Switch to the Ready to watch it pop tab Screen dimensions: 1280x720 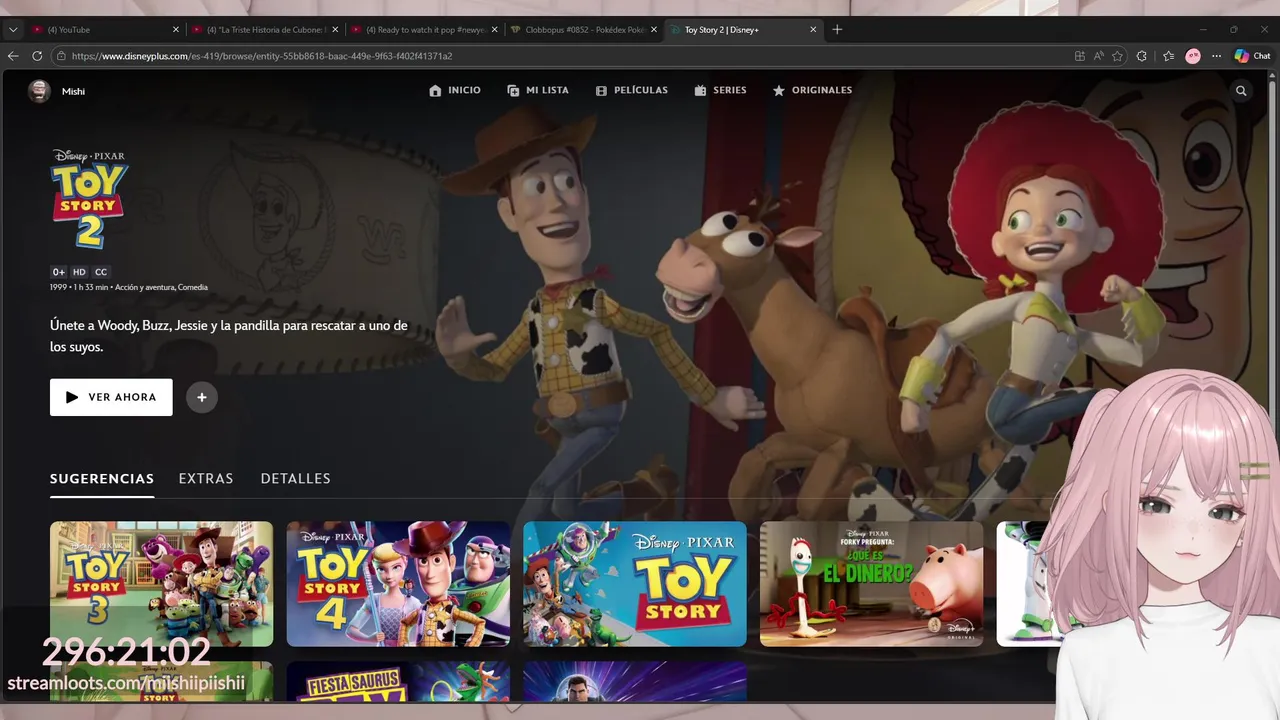click(425, 30)
